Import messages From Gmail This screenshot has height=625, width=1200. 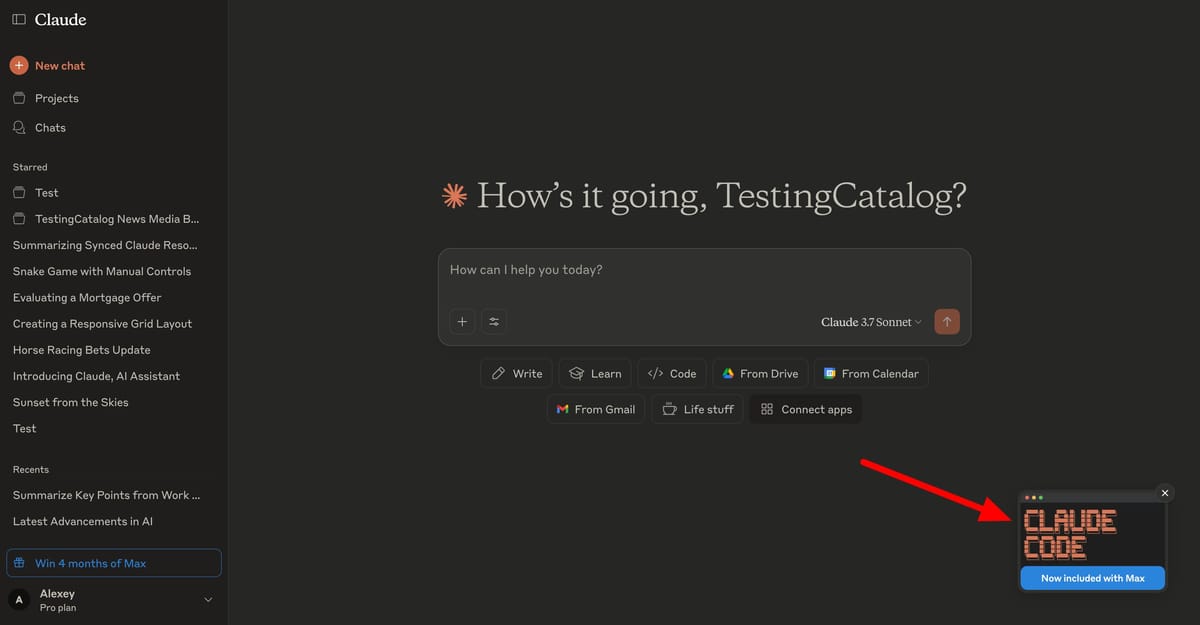tap(596, 409)
